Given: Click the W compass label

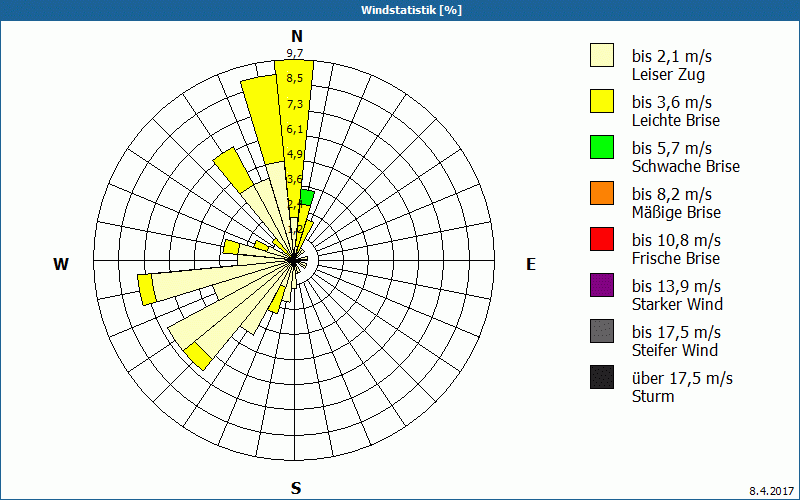Looking at the screenshot, I should [x=61, y=264].
